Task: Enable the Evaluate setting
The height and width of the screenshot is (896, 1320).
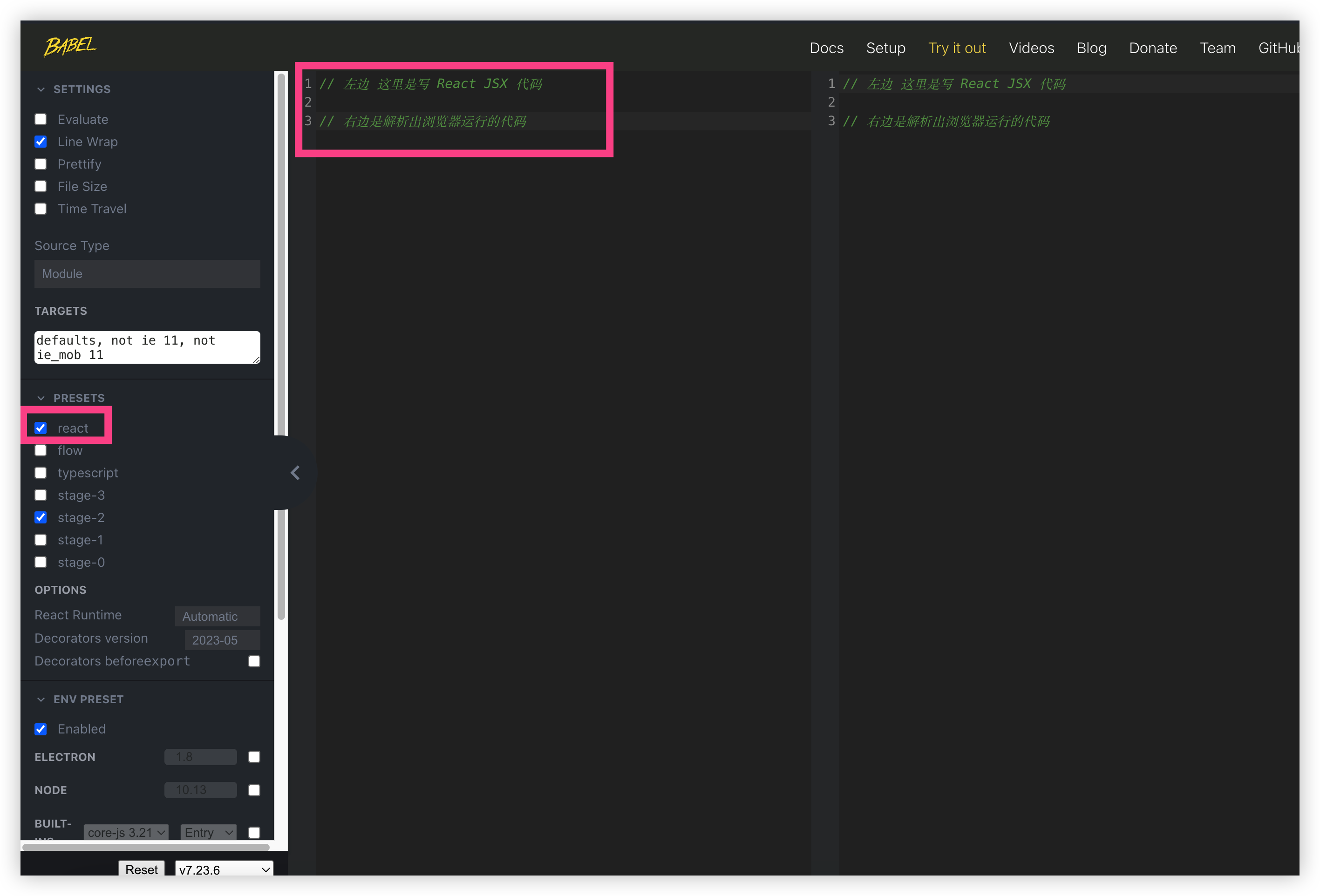Action: click(41, 119)
